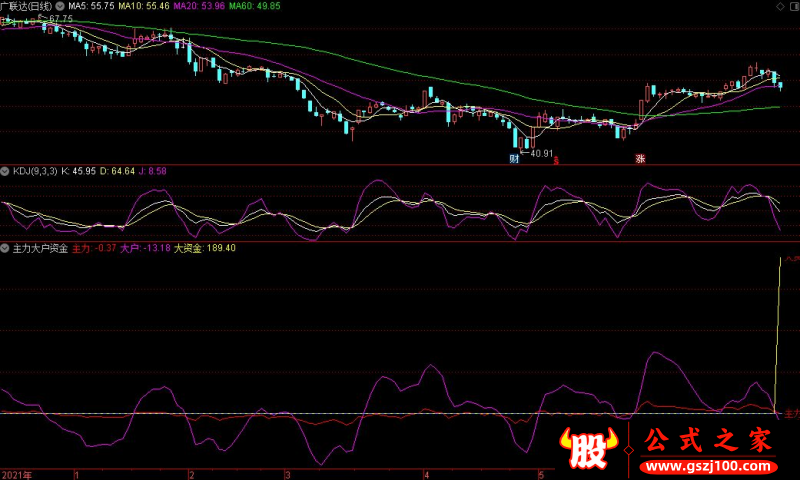Open dropdown arrow beside 广联达(日线) title
Image resolution: width=800 pixels, height=480 pixels.
click(x=60, y=6)
